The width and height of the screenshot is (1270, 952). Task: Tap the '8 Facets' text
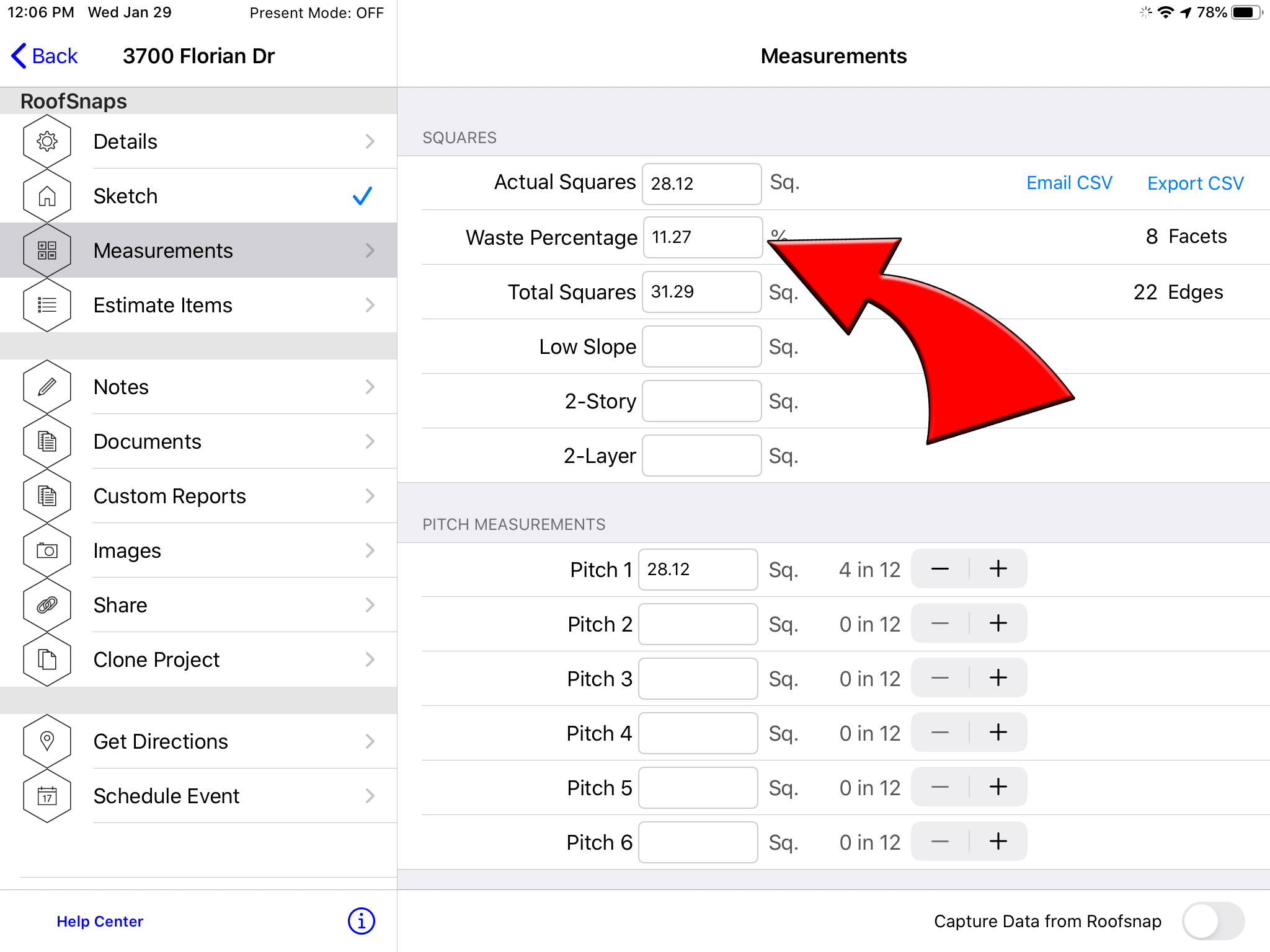tap(1186, 236)
